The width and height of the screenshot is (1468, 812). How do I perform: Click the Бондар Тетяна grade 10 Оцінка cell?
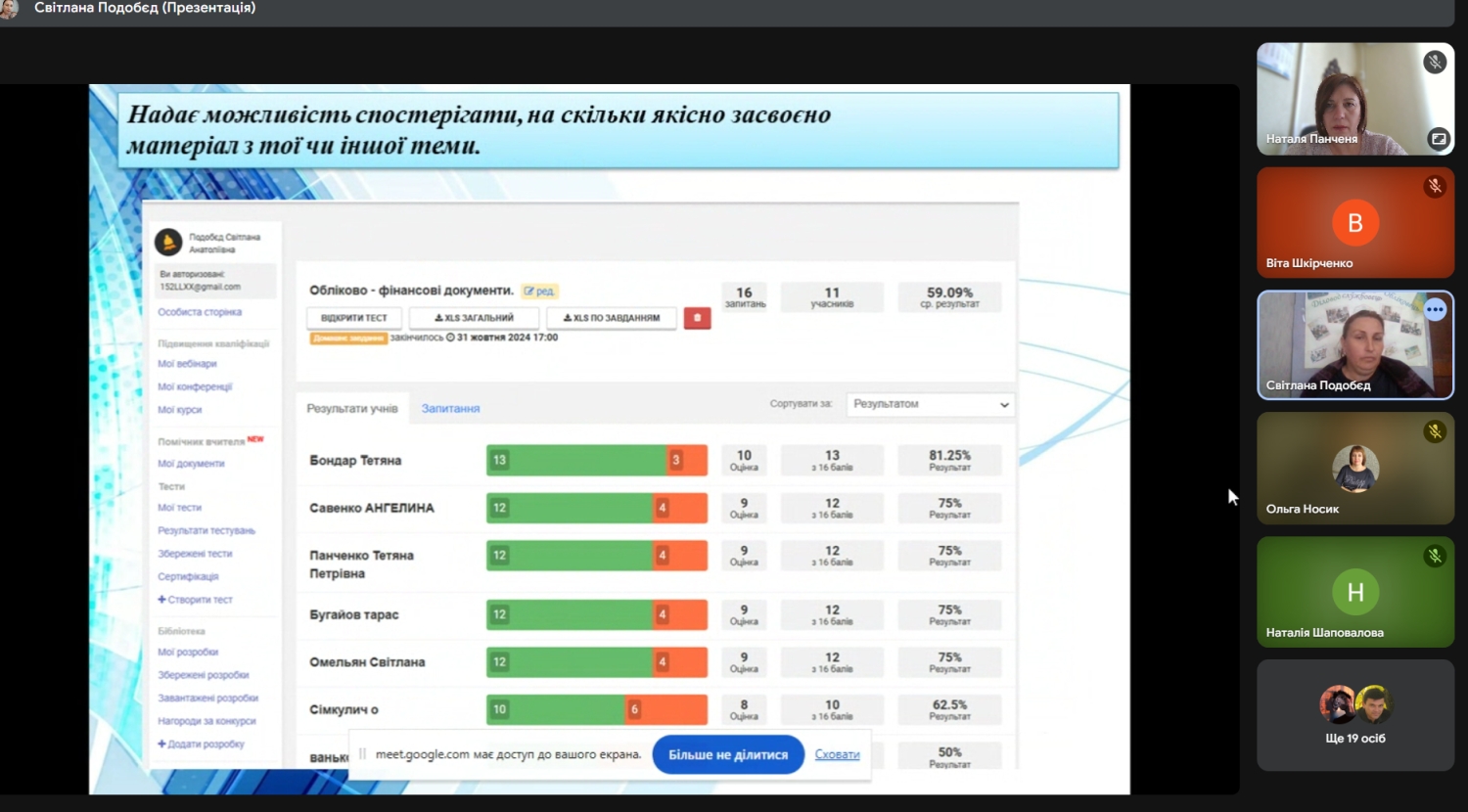click(x=744, y=460)
